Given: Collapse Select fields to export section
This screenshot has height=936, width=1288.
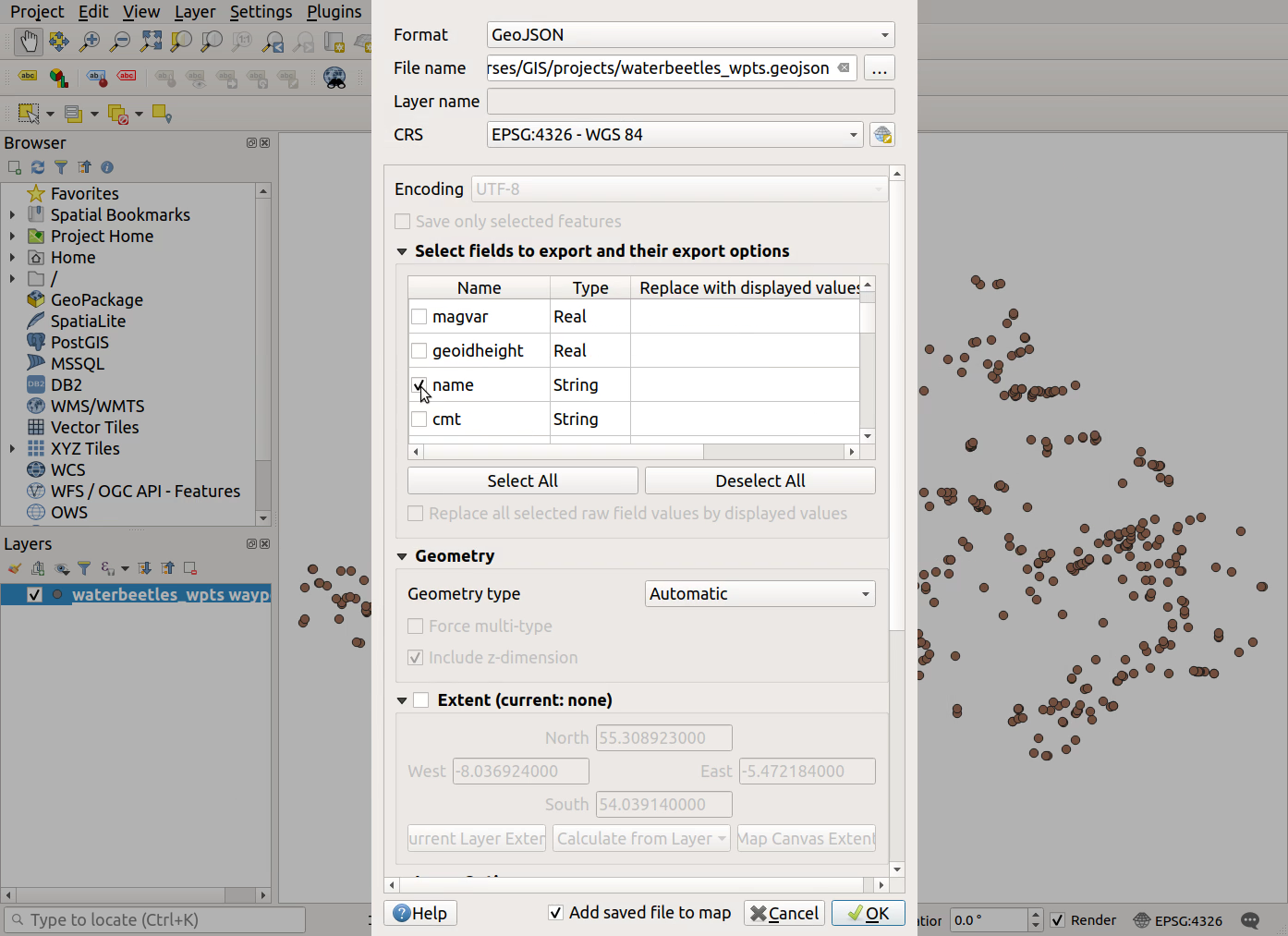Looking at the screenshot, I should (x=402, y=251).
